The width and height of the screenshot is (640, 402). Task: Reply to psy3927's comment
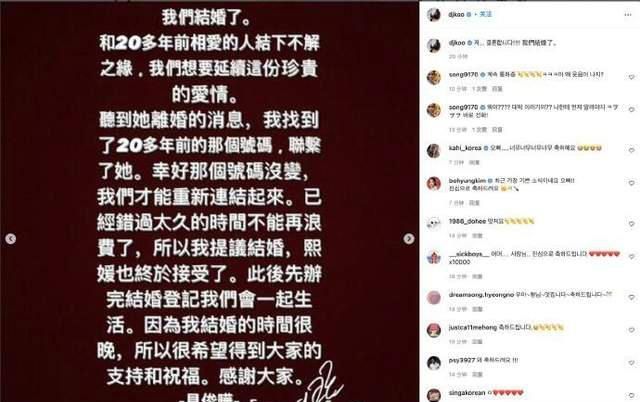tap(477, 374)
